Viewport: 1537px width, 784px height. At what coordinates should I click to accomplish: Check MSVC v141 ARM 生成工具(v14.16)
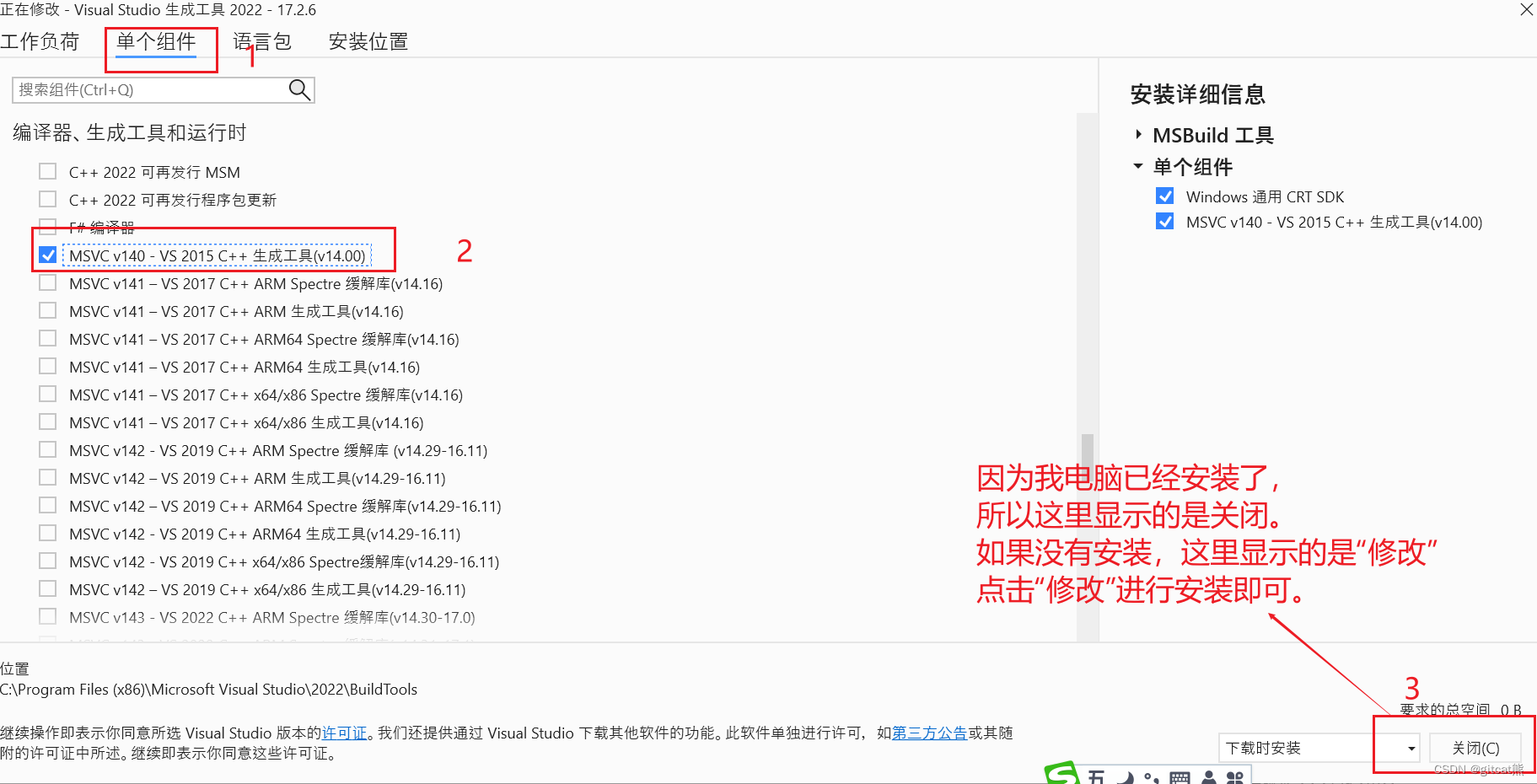click(48, 311)
